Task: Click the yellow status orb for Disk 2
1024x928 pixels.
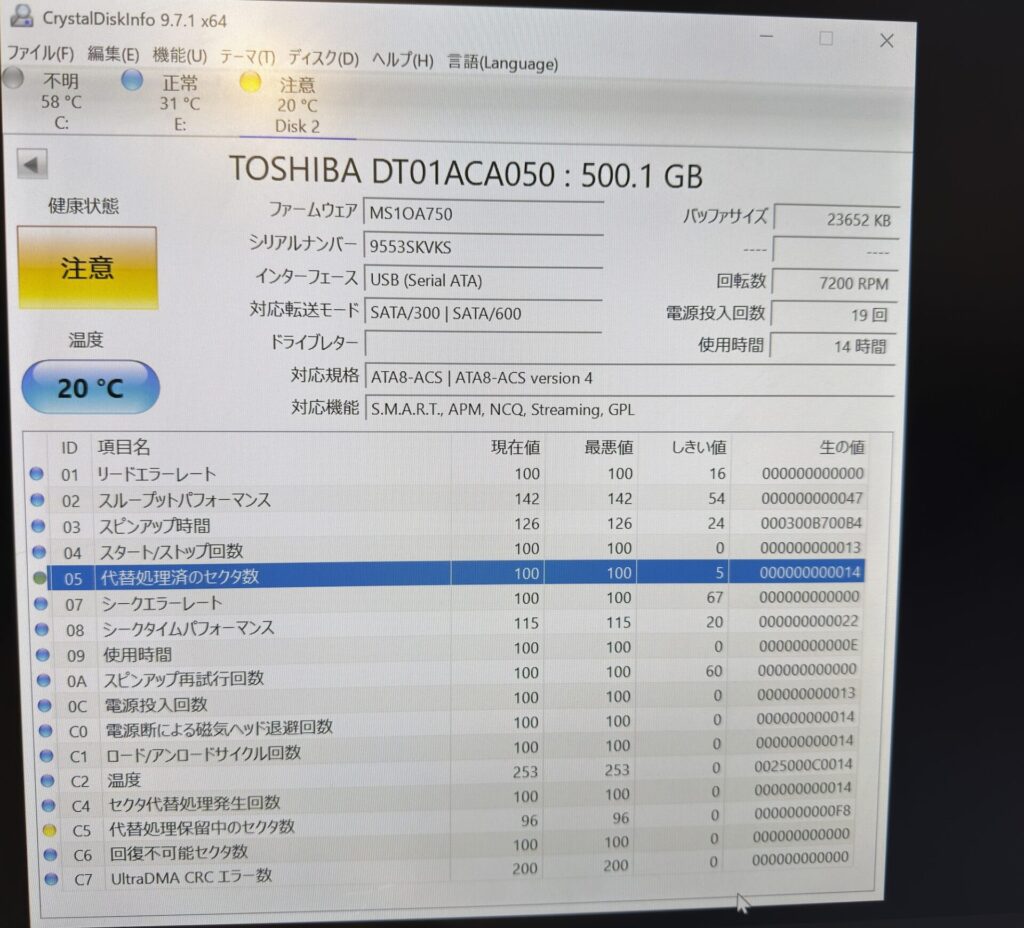Action: pyautogui.click(x=250, y=83)
